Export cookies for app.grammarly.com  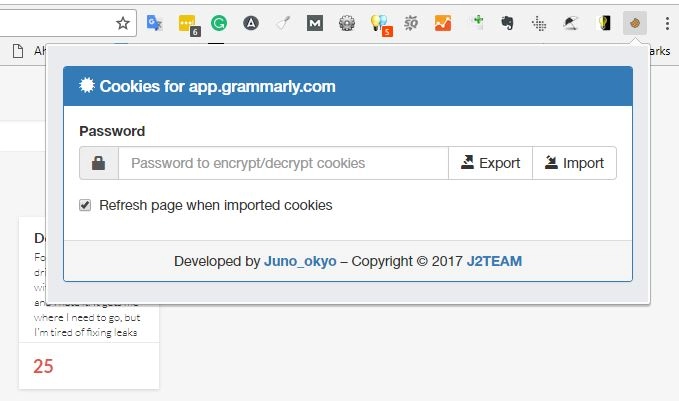pyautogui.click(x=491, y=163)
